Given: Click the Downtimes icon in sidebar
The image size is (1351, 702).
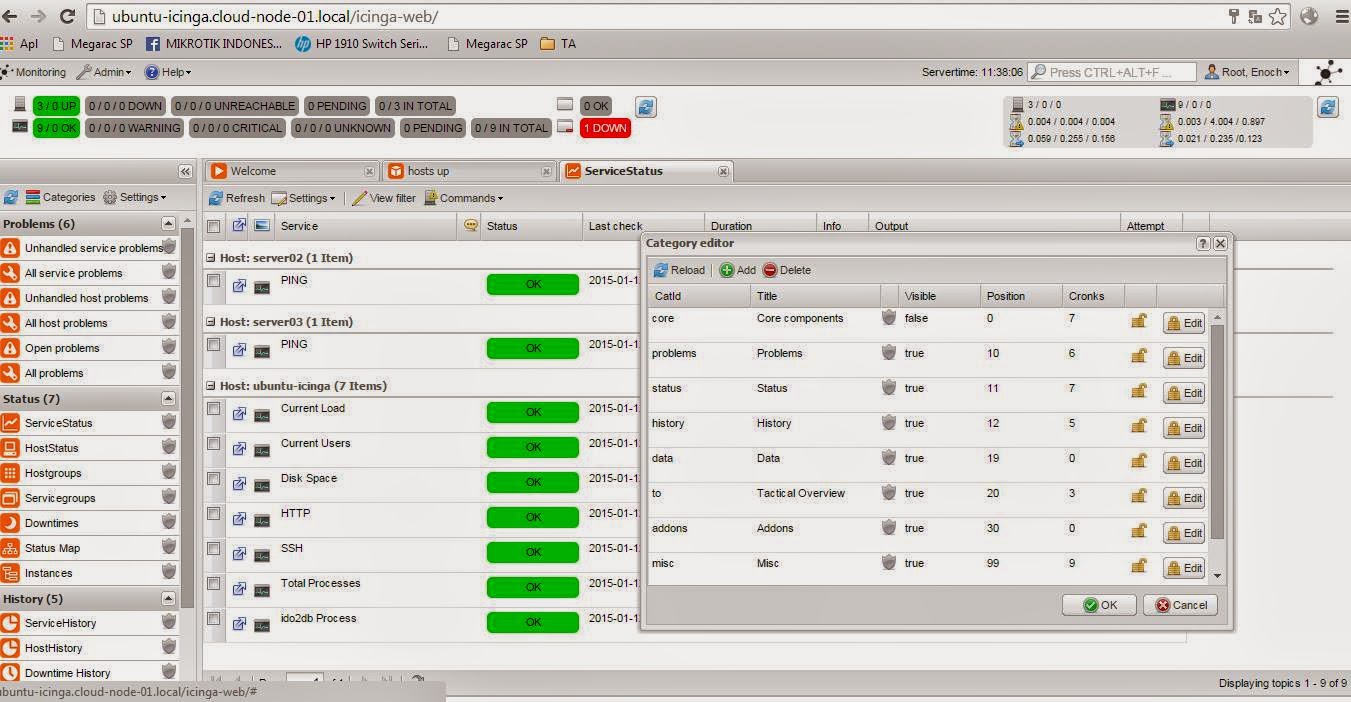Looking at the screenshot, I should [x=10, y=523].
